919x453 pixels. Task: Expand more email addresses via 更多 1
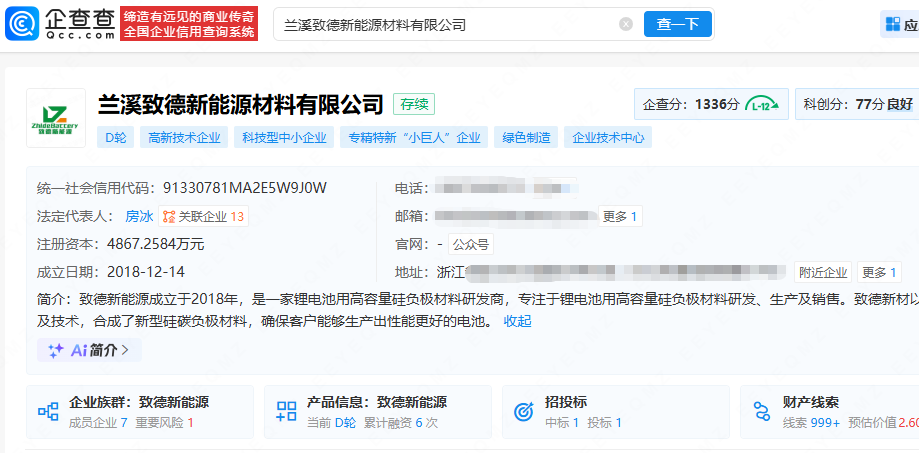coord(620,216)
